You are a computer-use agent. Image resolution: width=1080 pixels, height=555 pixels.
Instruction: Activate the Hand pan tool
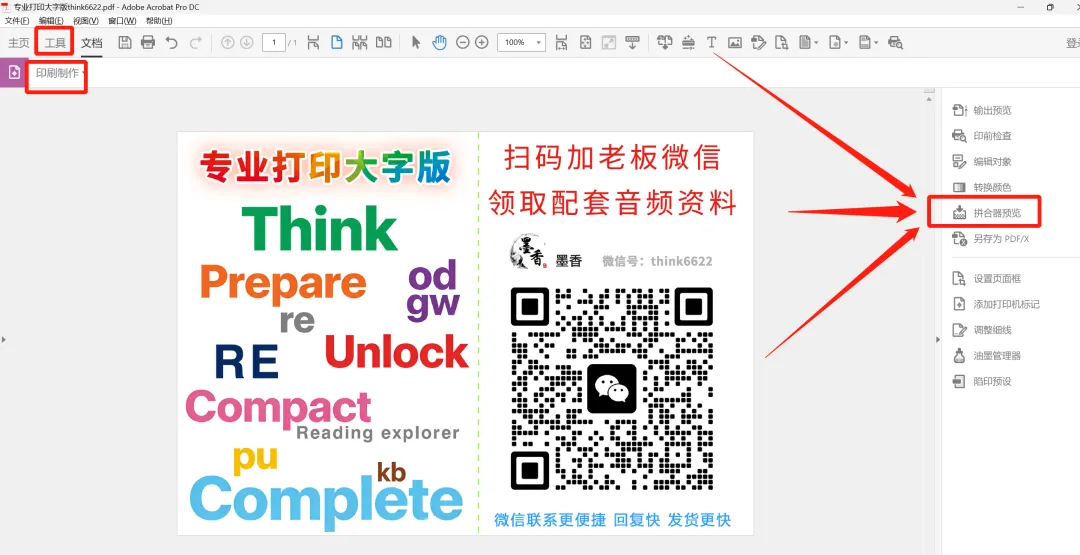[439, 43]
